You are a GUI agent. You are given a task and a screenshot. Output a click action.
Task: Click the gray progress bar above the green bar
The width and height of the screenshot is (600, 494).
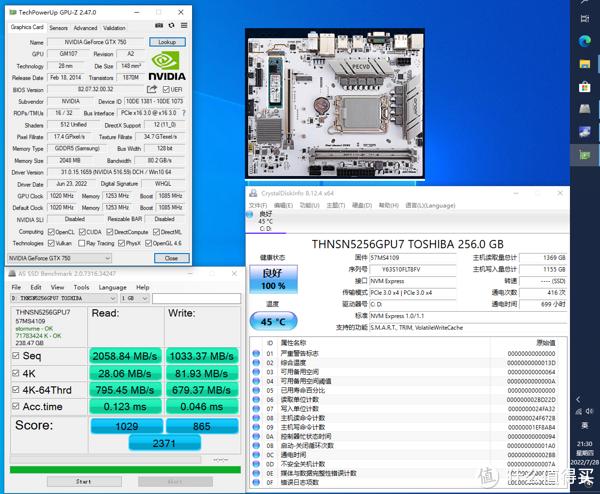click(105, 458)
